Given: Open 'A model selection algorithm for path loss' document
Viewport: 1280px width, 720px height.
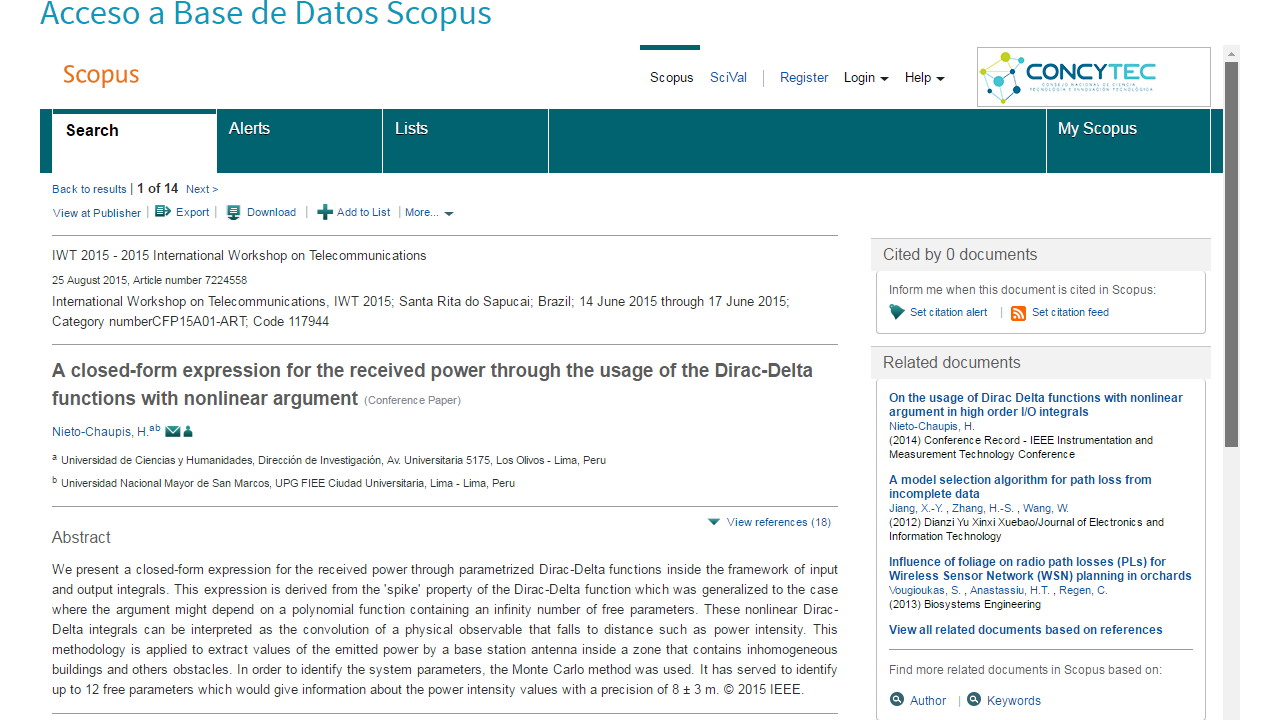Looking at the screenshot, I should (1020, 487).
